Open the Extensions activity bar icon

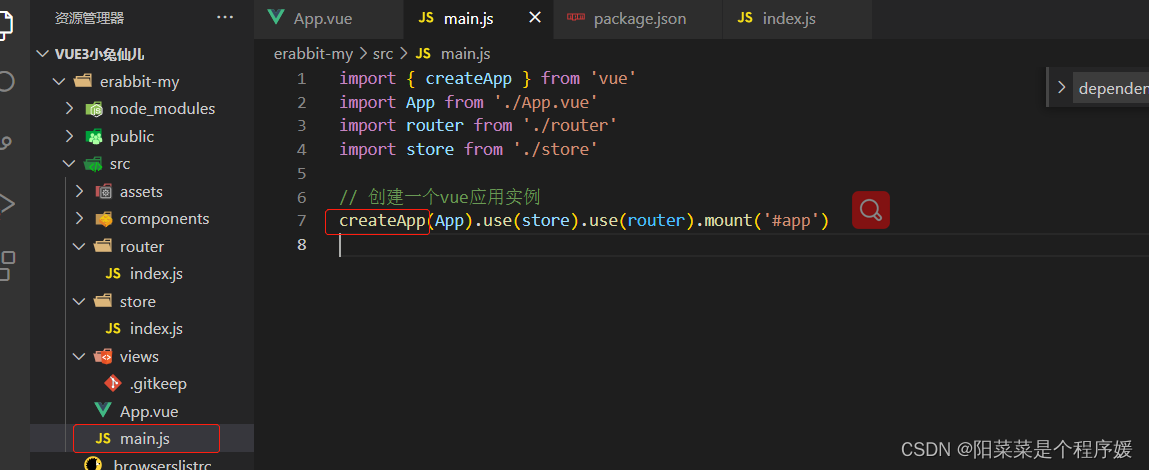tap(6, 265)
